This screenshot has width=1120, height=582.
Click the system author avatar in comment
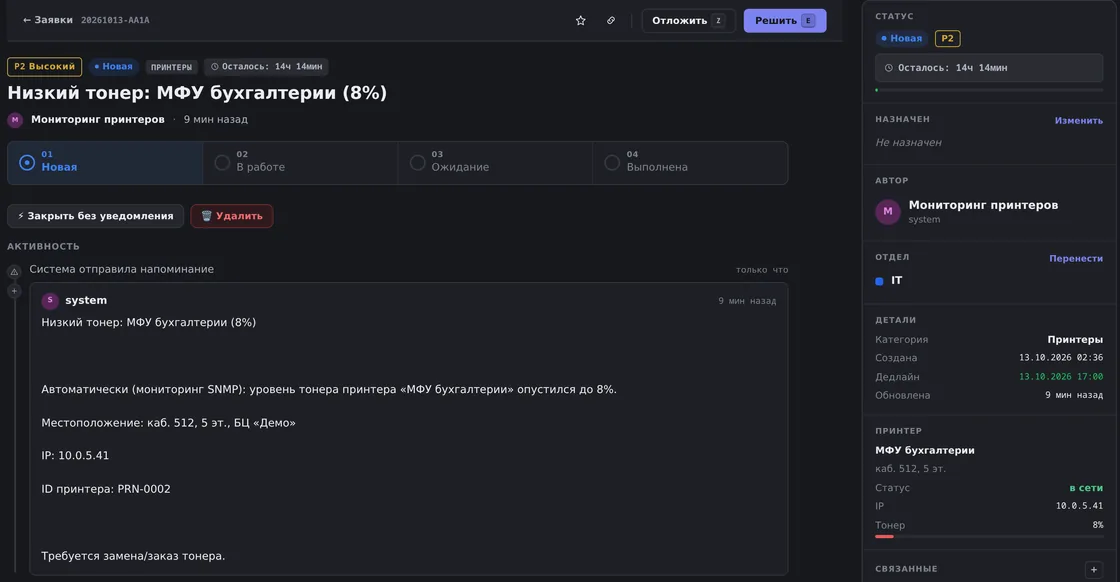tap(50, 301)
